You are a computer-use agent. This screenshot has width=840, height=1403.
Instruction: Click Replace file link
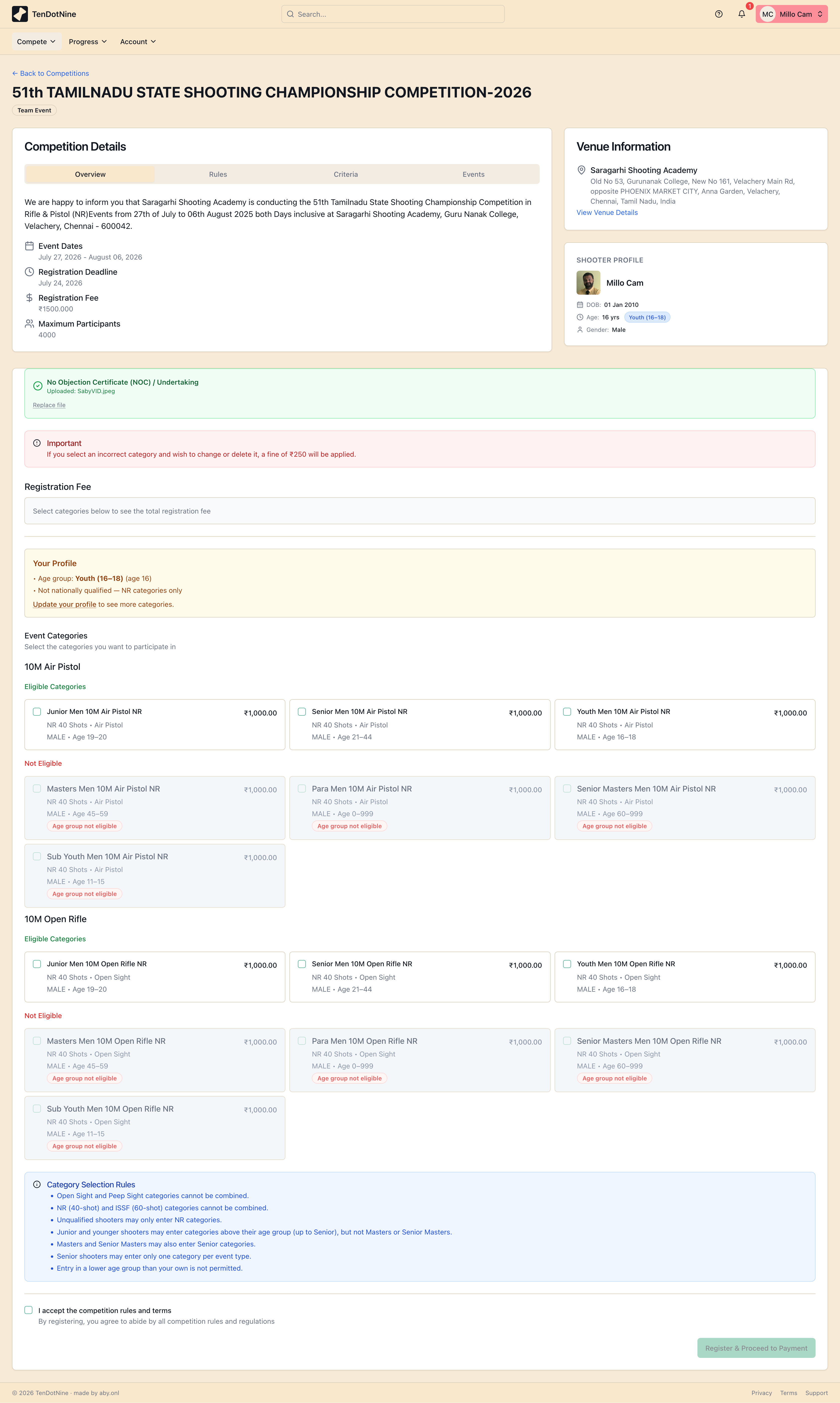(x=49, y=405)
